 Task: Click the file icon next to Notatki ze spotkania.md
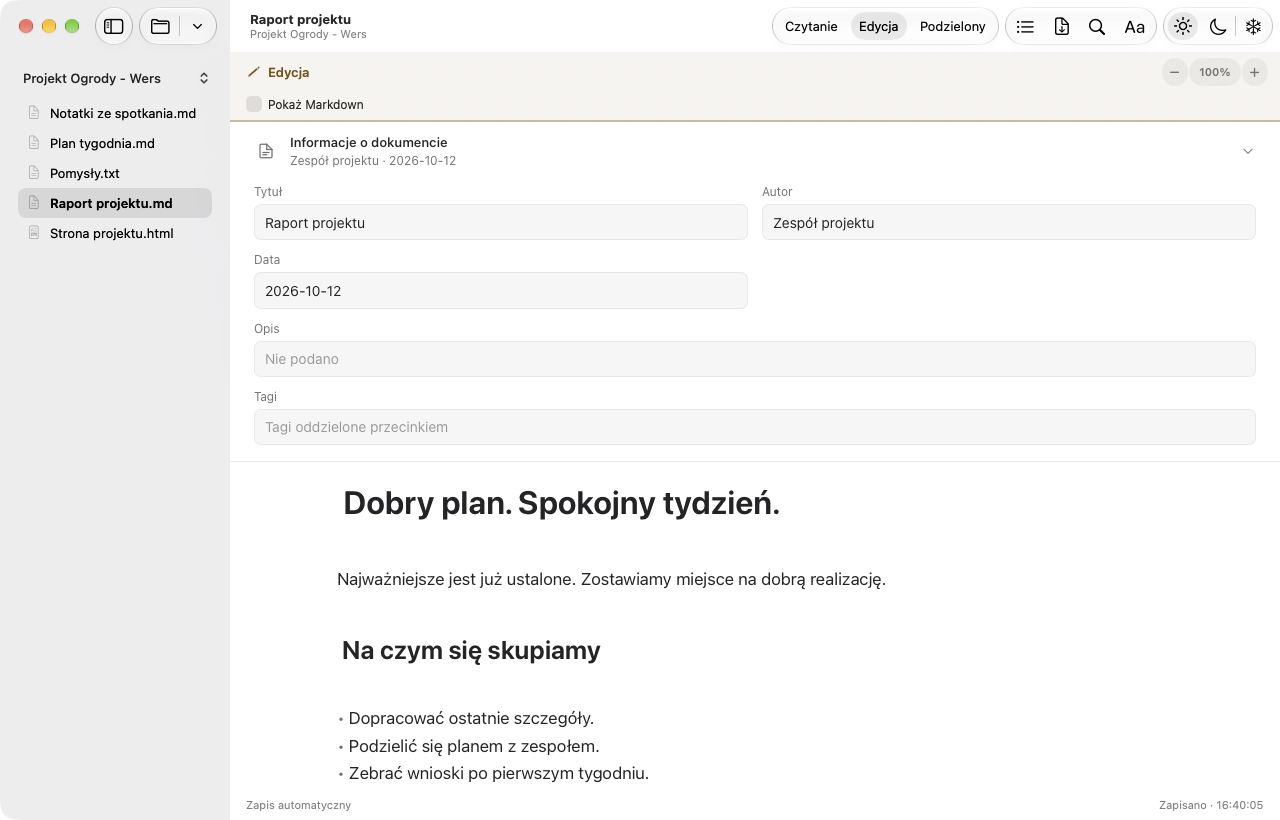coord(34,113)
